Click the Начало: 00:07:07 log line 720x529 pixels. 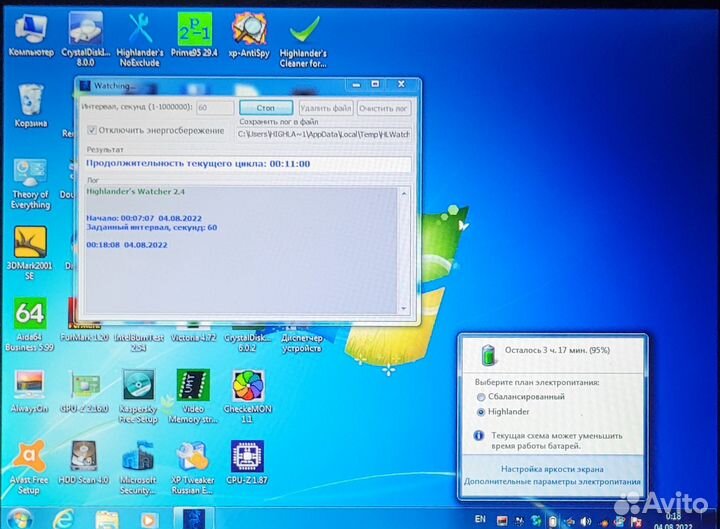[144, 218]
